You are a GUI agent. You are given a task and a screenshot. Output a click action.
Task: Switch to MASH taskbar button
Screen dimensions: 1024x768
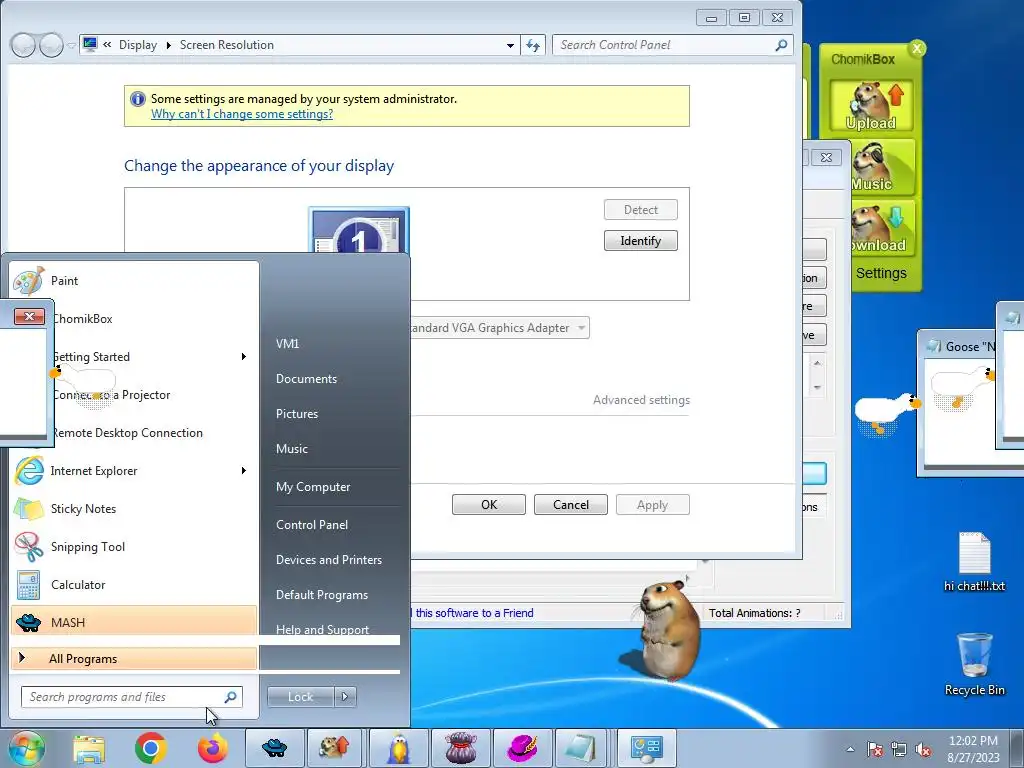coord(274,748)
